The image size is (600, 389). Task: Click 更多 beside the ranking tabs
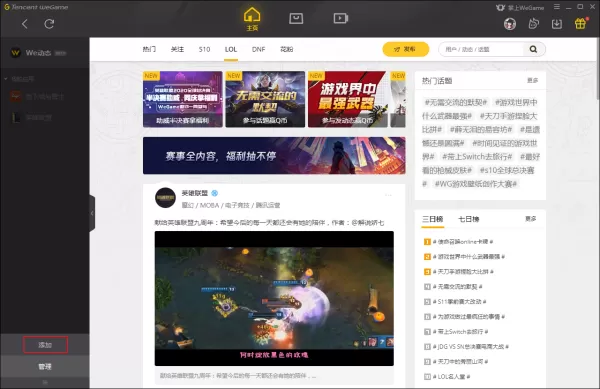point(531,219)
